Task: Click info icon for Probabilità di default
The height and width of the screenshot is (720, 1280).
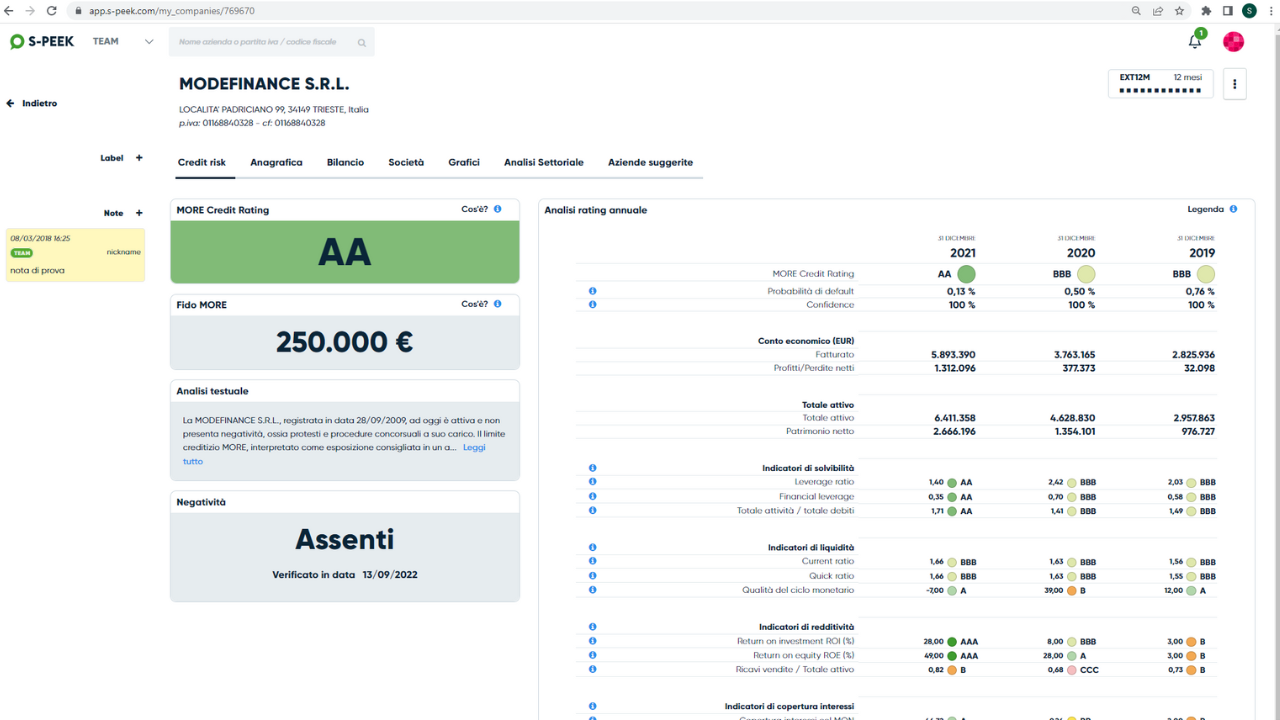Action: click(593, 291)
